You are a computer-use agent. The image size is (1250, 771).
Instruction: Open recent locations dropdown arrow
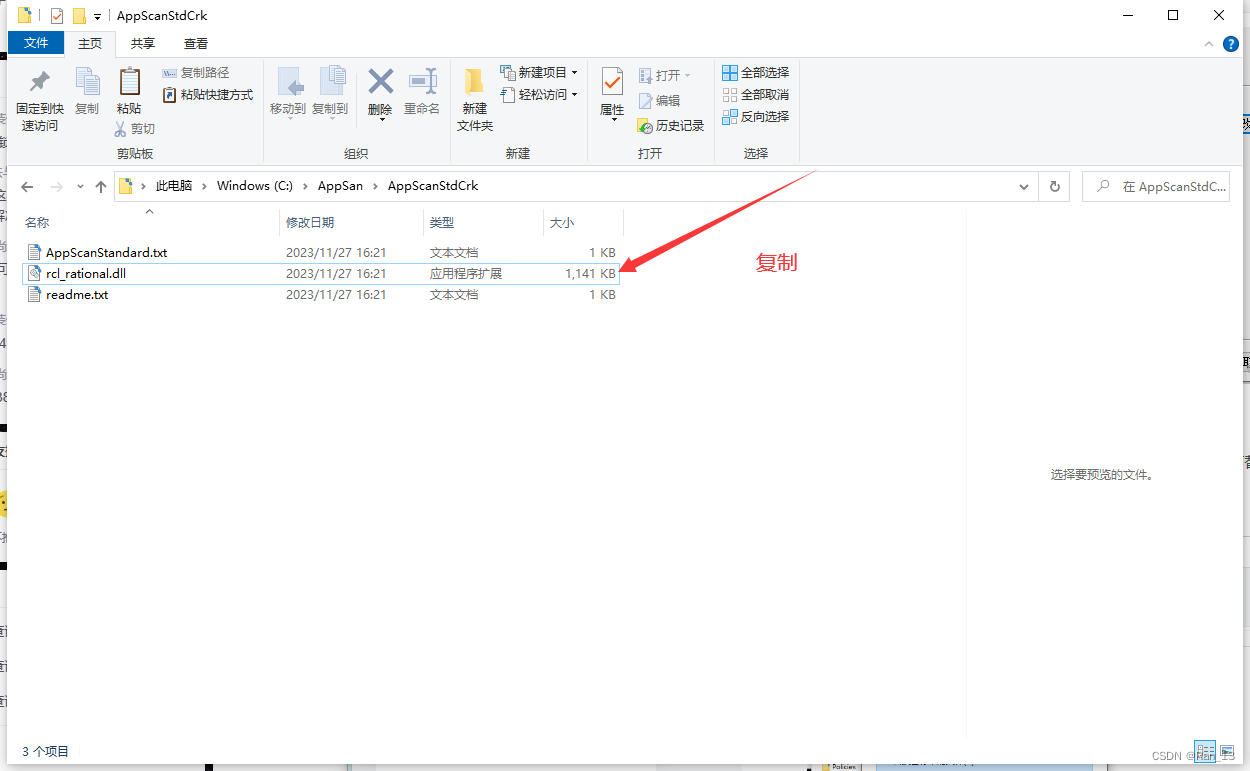(80, 187)
